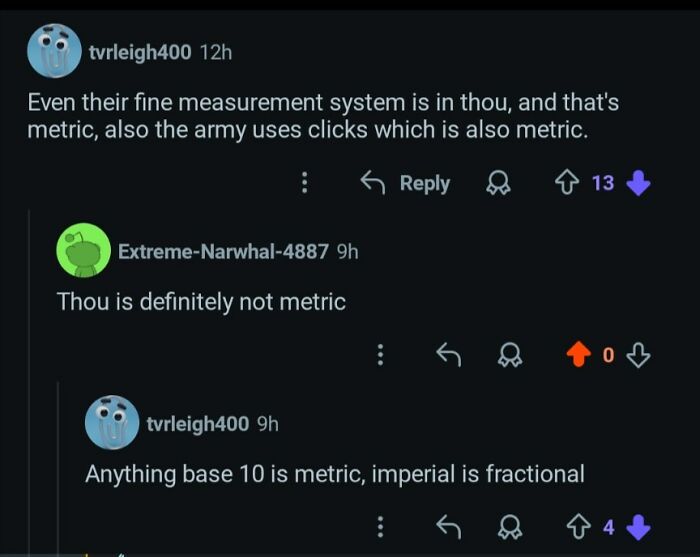Open tvrleigh400's avatar on the bottom reply
Image resolution: width=700 pixels, height=557 pixels.
coord(111,422)
